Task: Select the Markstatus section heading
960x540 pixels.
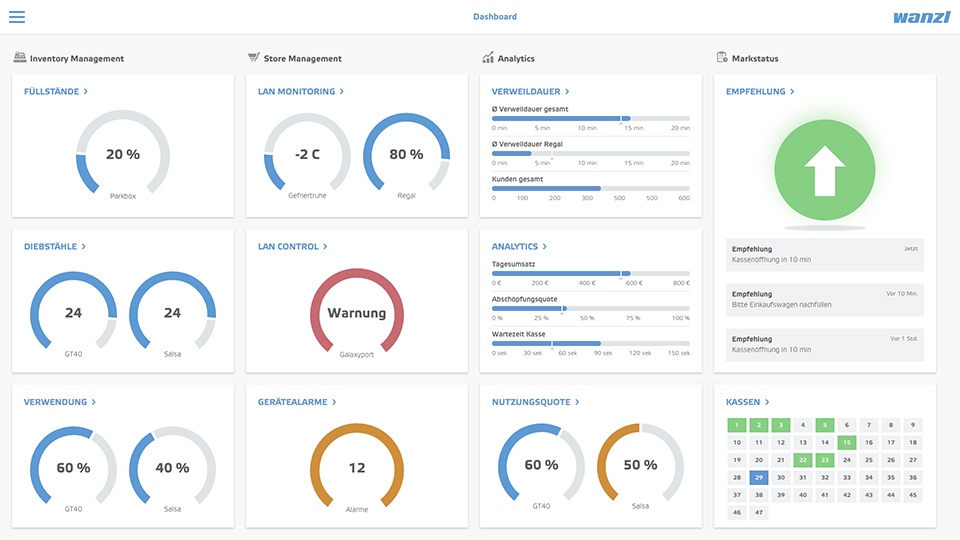Action: [x=755, y=58]
